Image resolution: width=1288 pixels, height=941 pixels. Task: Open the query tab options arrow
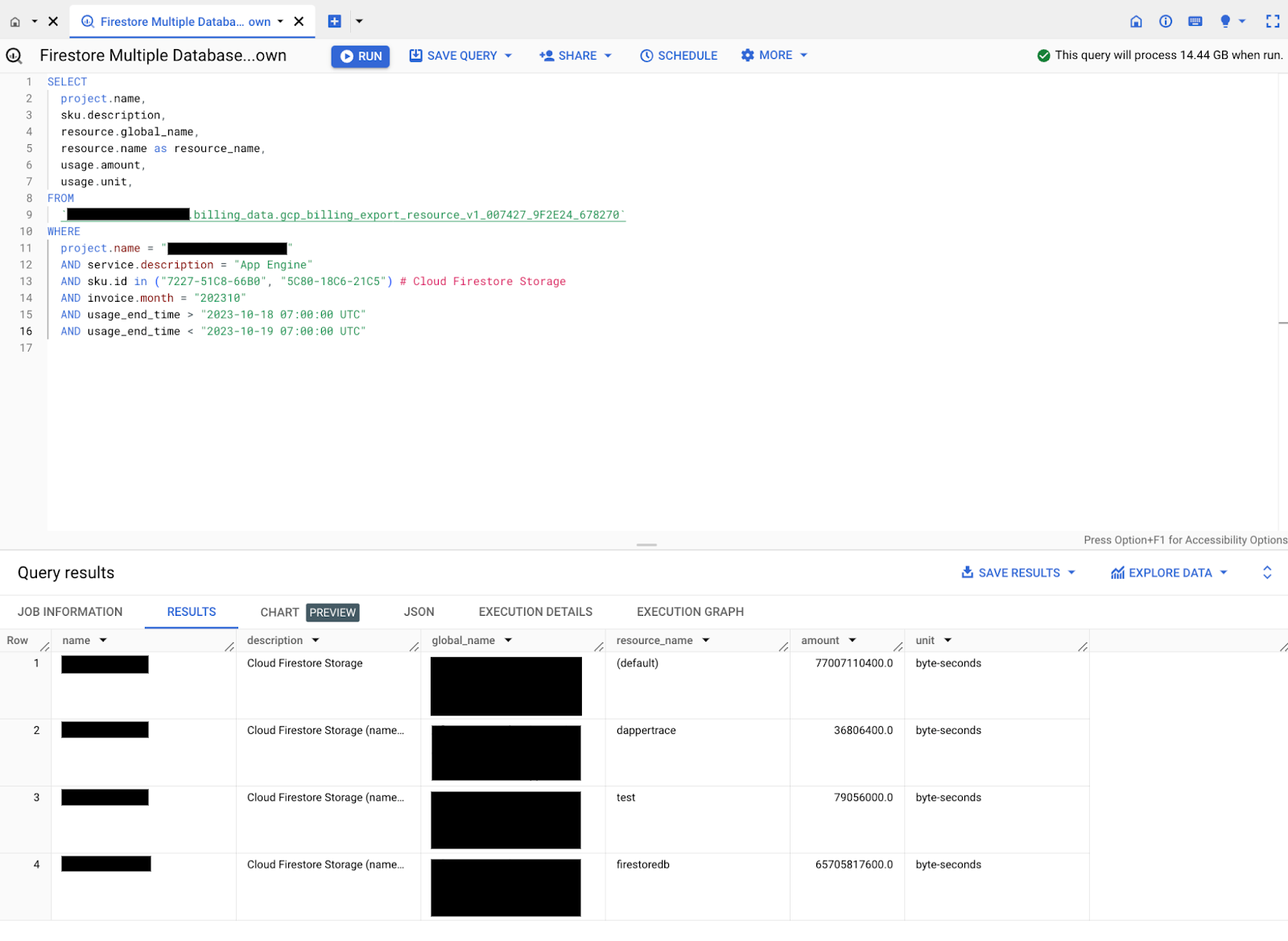coord(280,22)
